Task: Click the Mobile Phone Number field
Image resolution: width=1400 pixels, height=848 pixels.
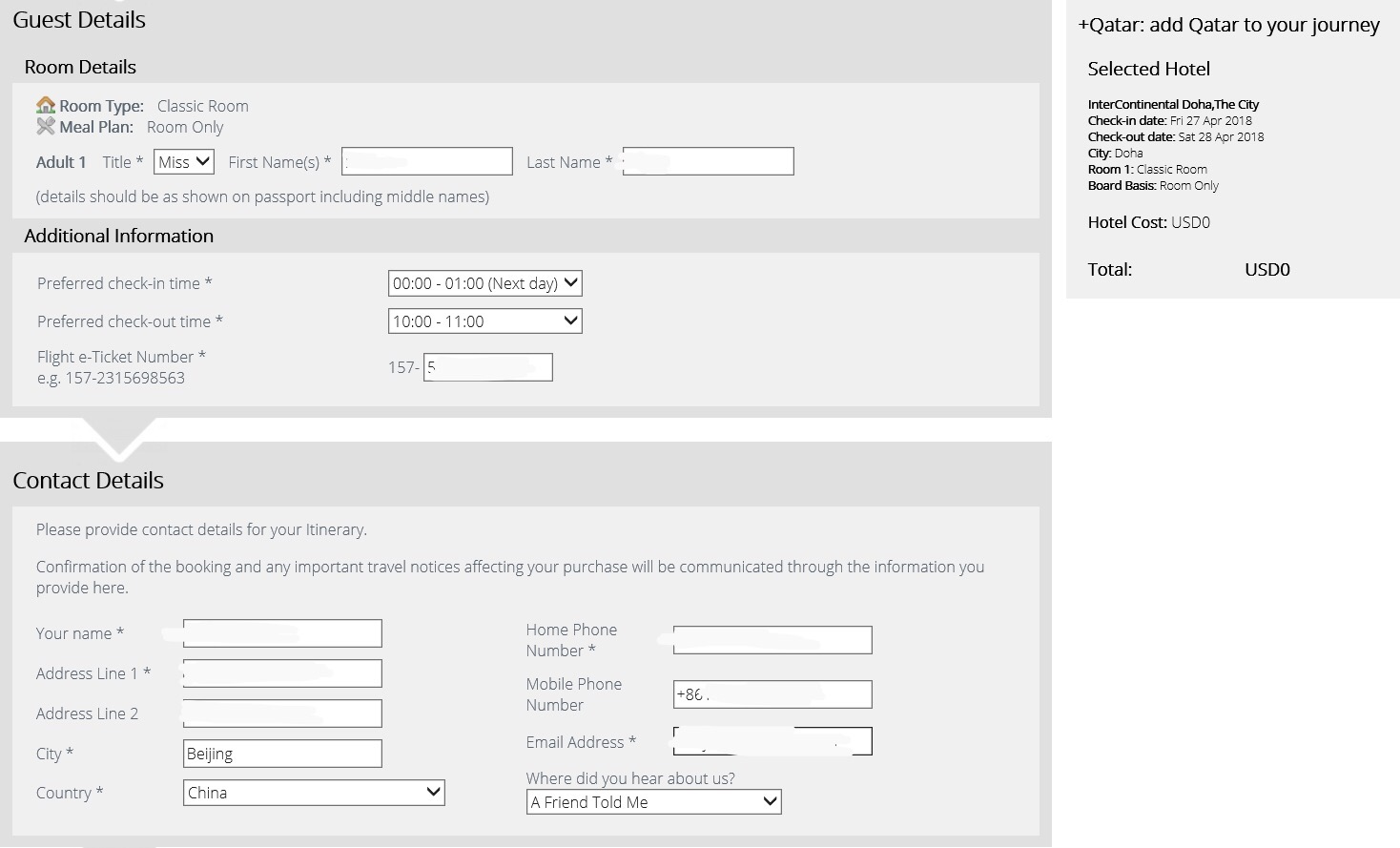Action: [772, 694]
